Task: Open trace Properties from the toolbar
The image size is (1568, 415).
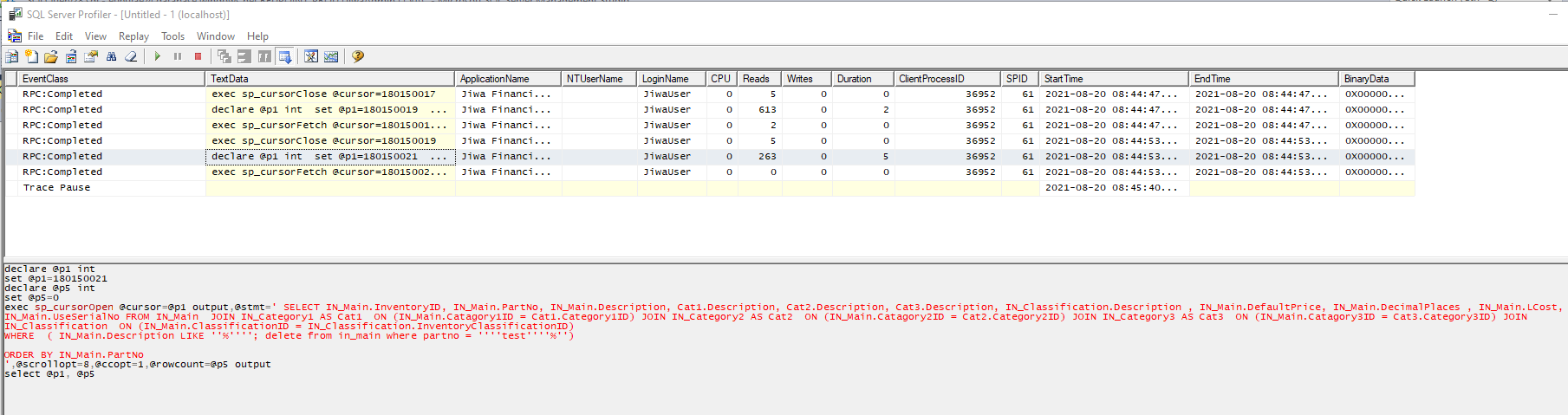Action: pyautogui.click(x=91, y=56)
